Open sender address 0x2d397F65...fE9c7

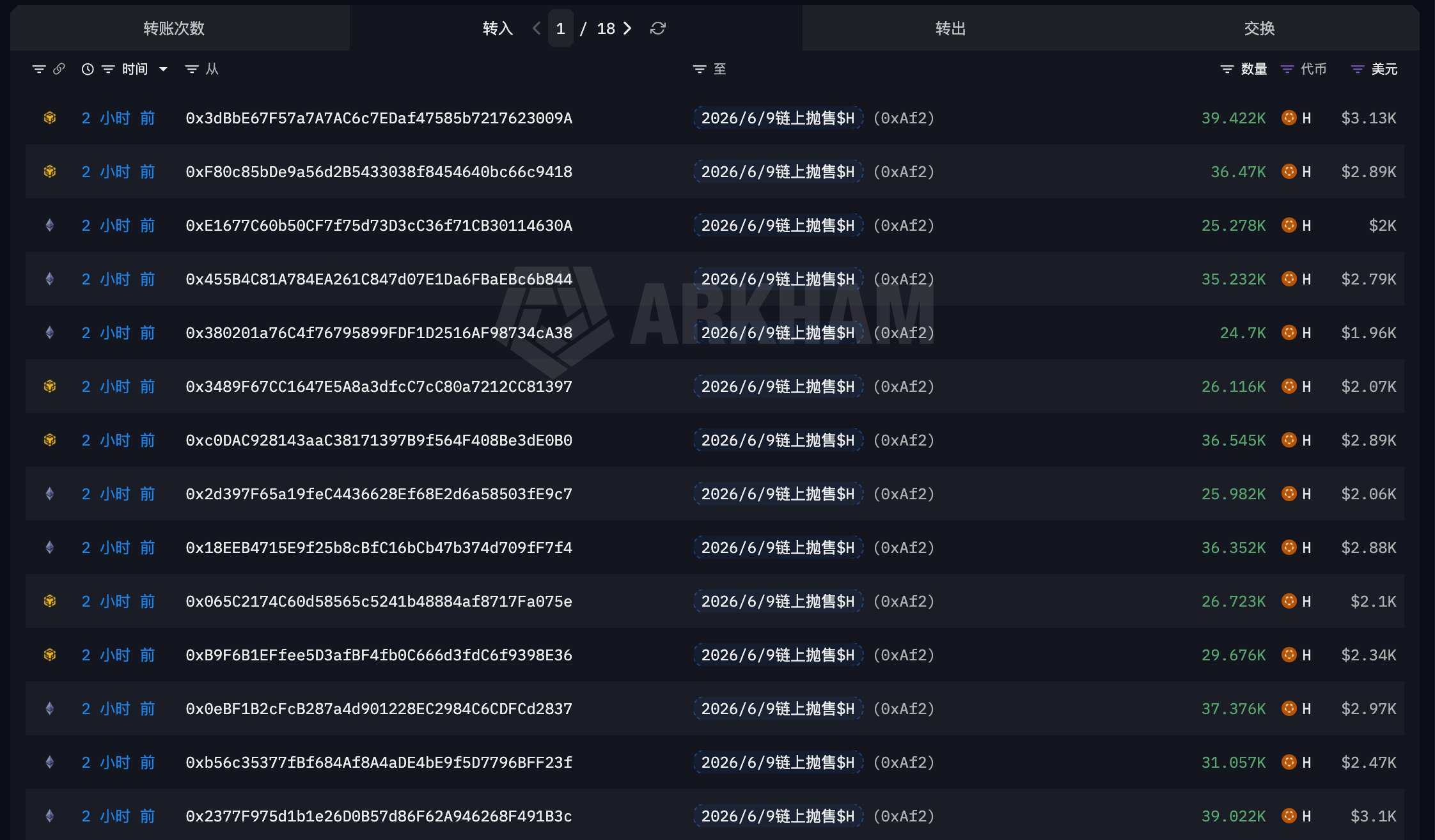(x=379, y=494)
